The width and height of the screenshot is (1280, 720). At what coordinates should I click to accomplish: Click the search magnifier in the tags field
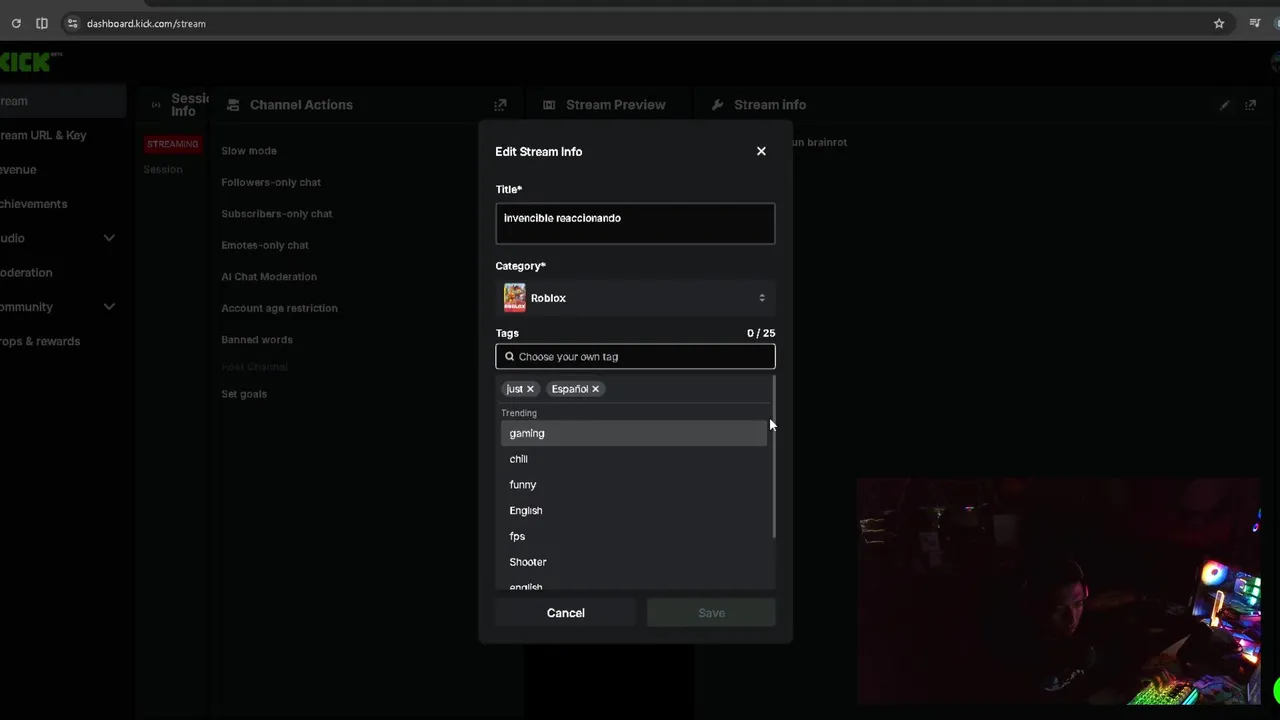[509, 356]
